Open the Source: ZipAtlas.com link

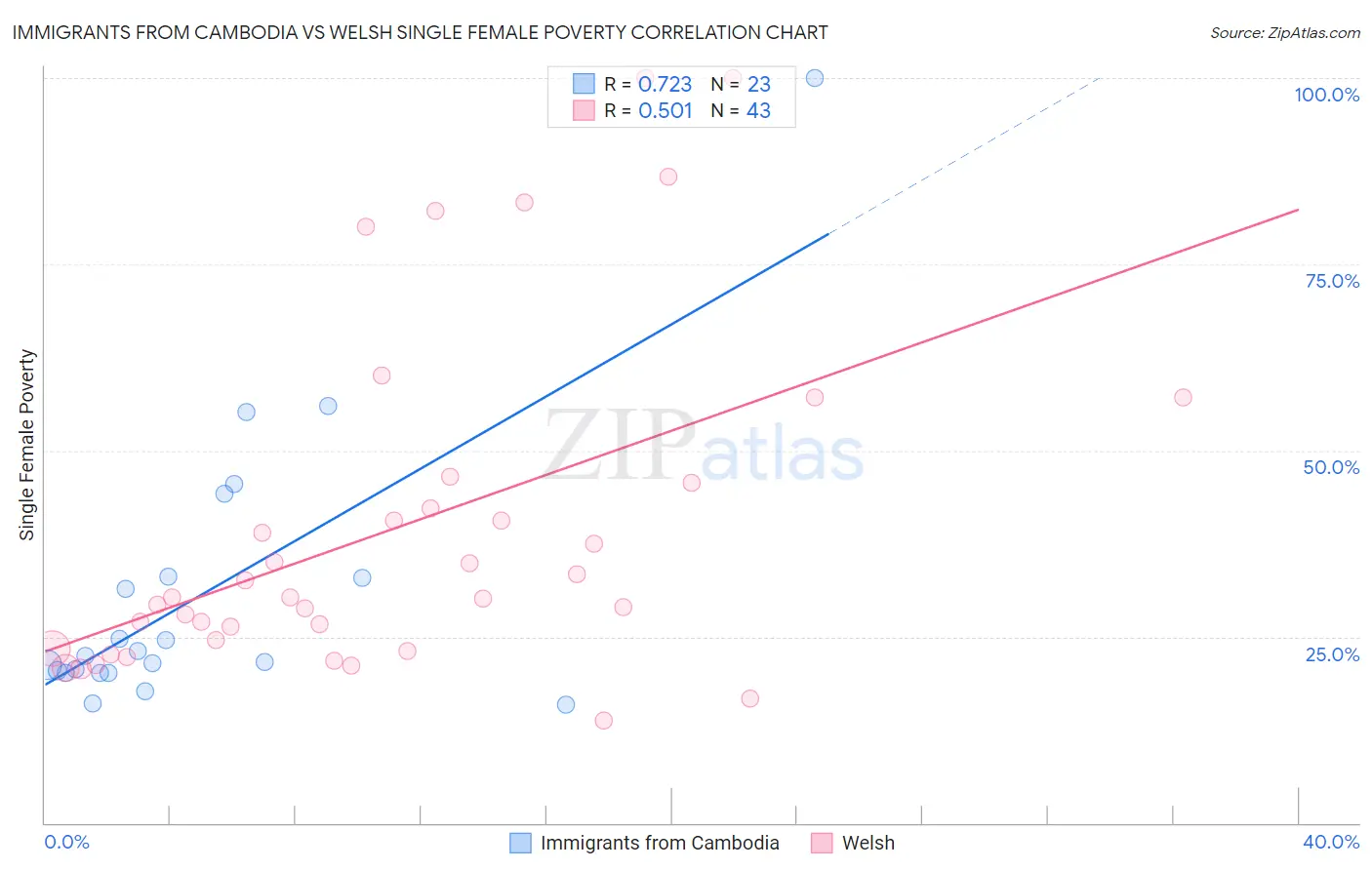(x=1285, y=32)
